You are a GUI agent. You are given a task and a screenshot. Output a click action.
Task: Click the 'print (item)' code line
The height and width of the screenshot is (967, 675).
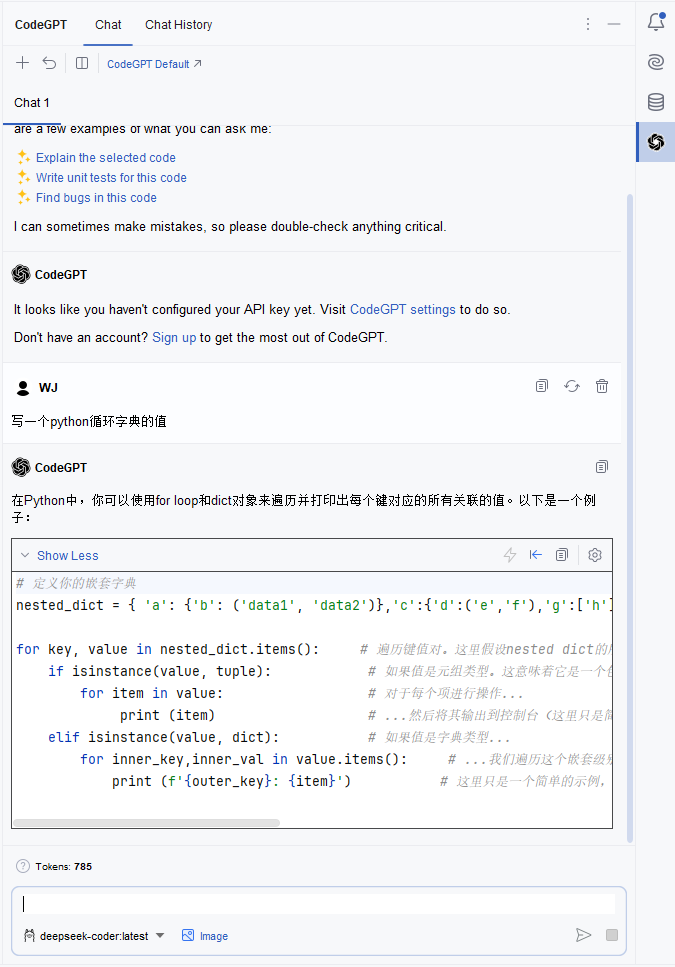(x=167, y=715)
